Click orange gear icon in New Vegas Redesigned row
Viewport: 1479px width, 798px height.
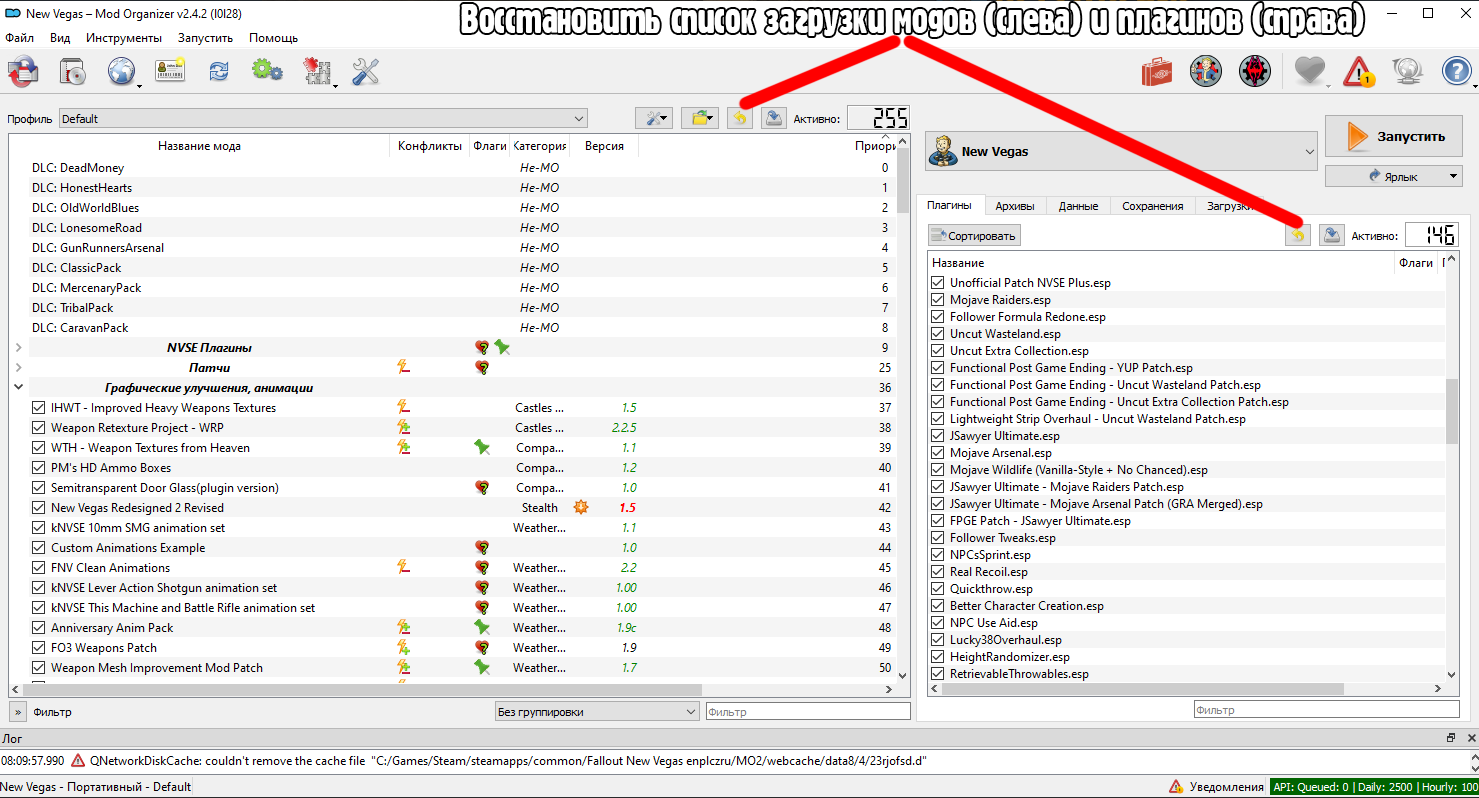pos(580,508)
